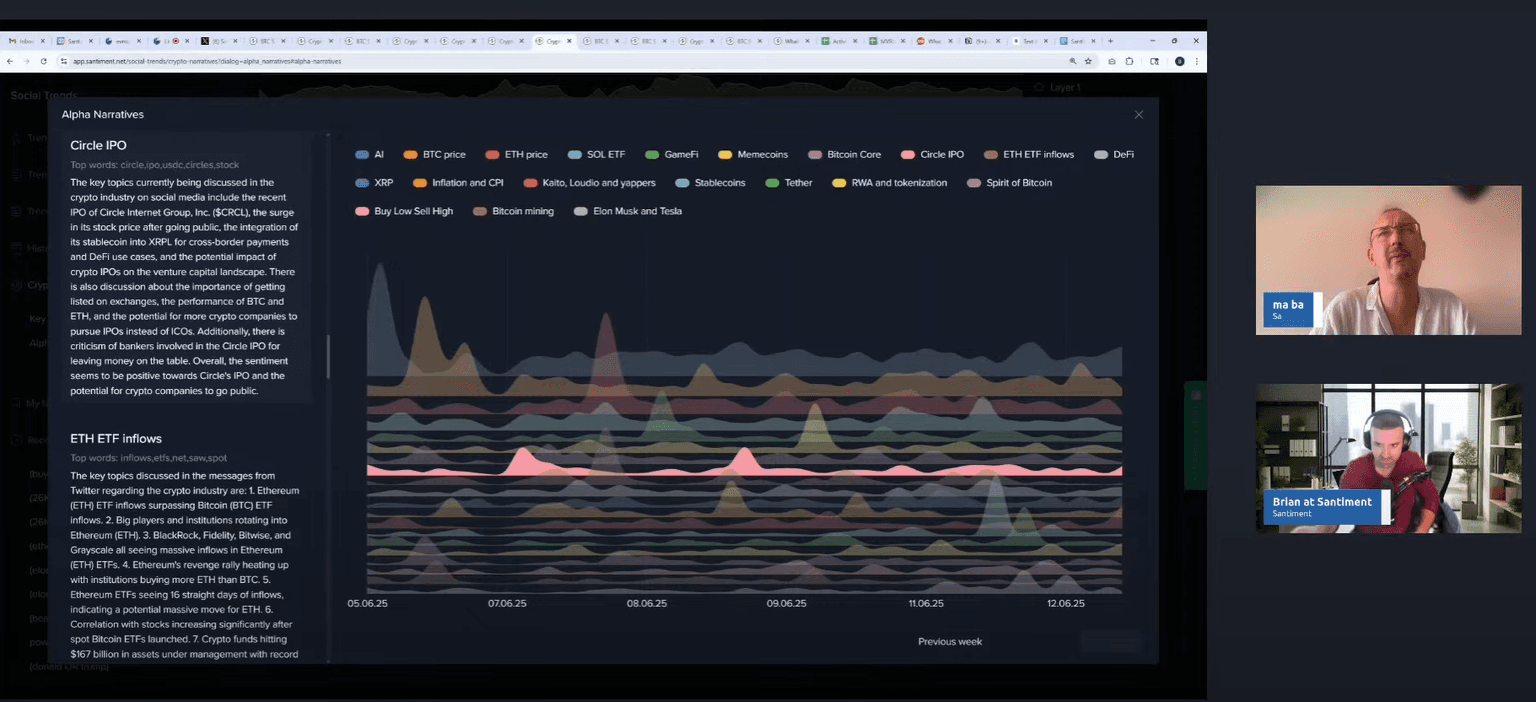Toggle the AI series in legend
The width and height of the screenshot is (1536, 702).
(x=370, y=155)
